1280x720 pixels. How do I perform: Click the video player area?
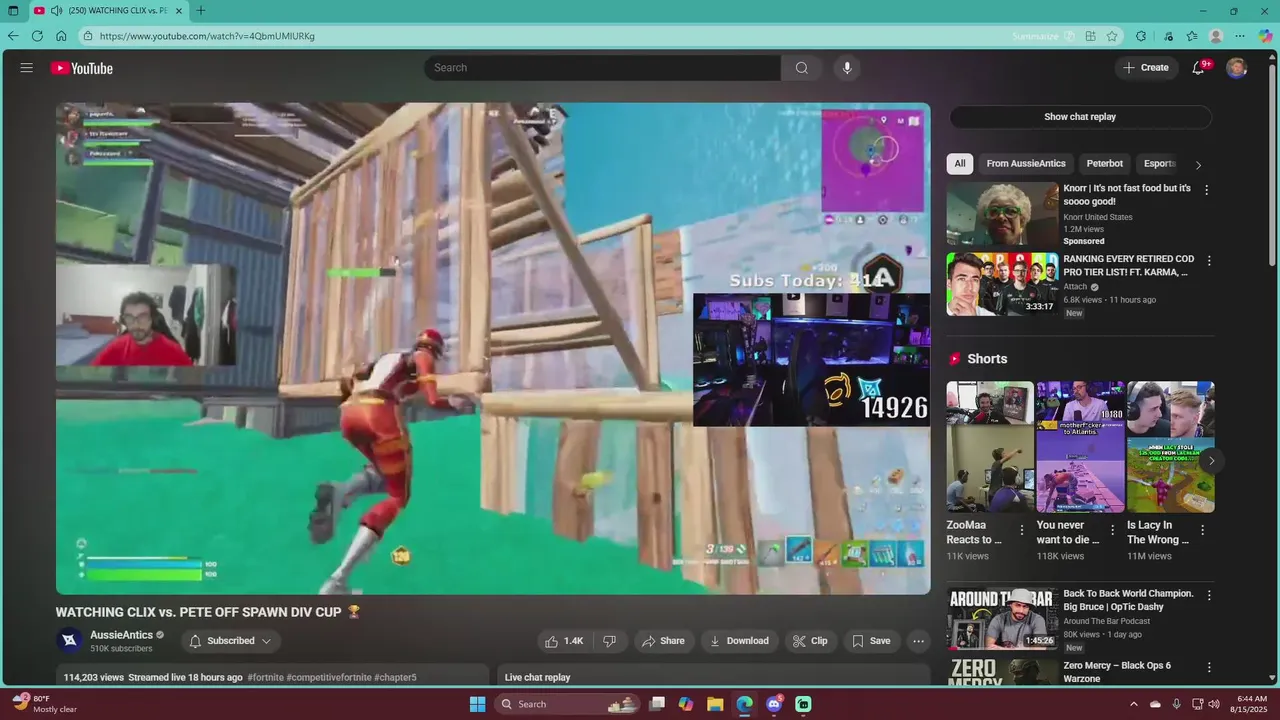pyautogui.click(x=493, y=348)
